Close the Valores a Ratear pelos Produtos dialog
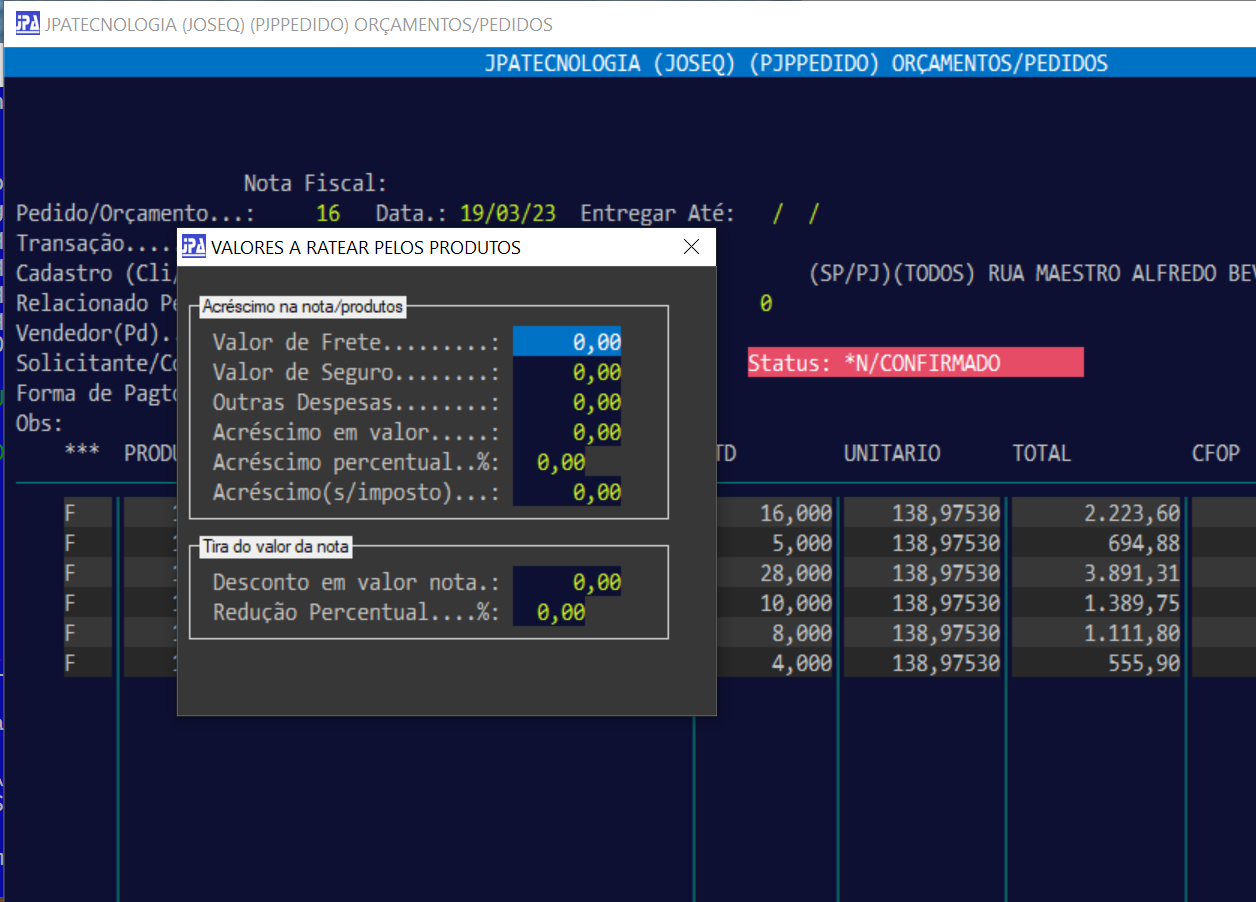 click(x=691, y=247)
